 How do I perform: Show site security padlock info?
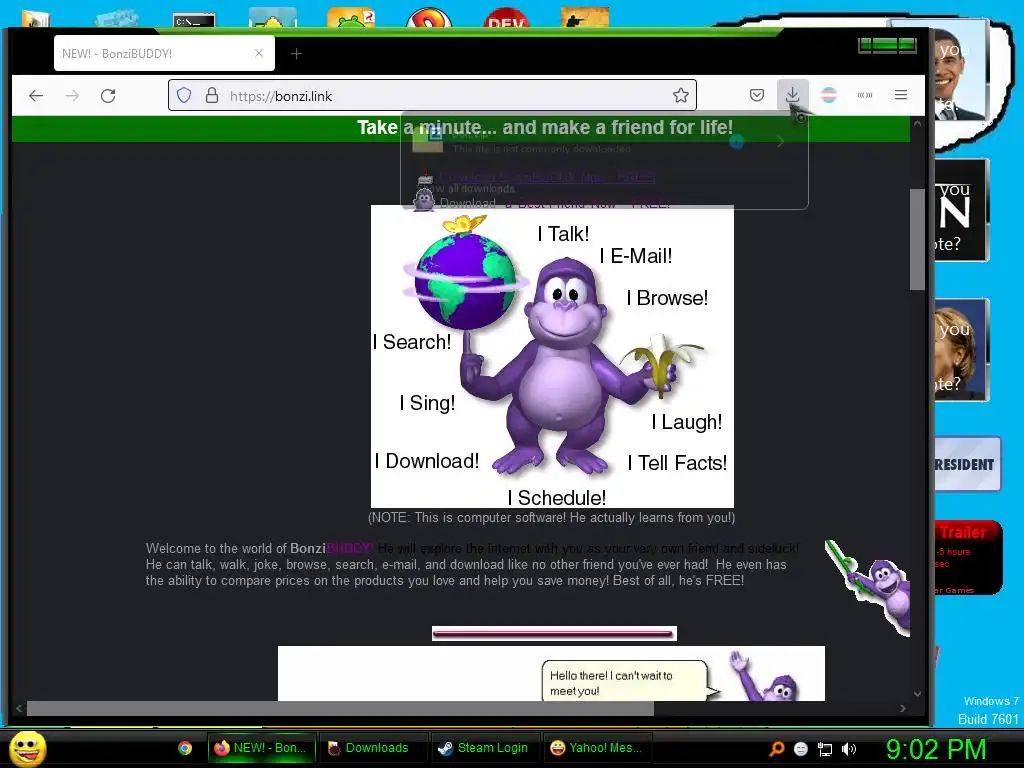coord(212,95)
